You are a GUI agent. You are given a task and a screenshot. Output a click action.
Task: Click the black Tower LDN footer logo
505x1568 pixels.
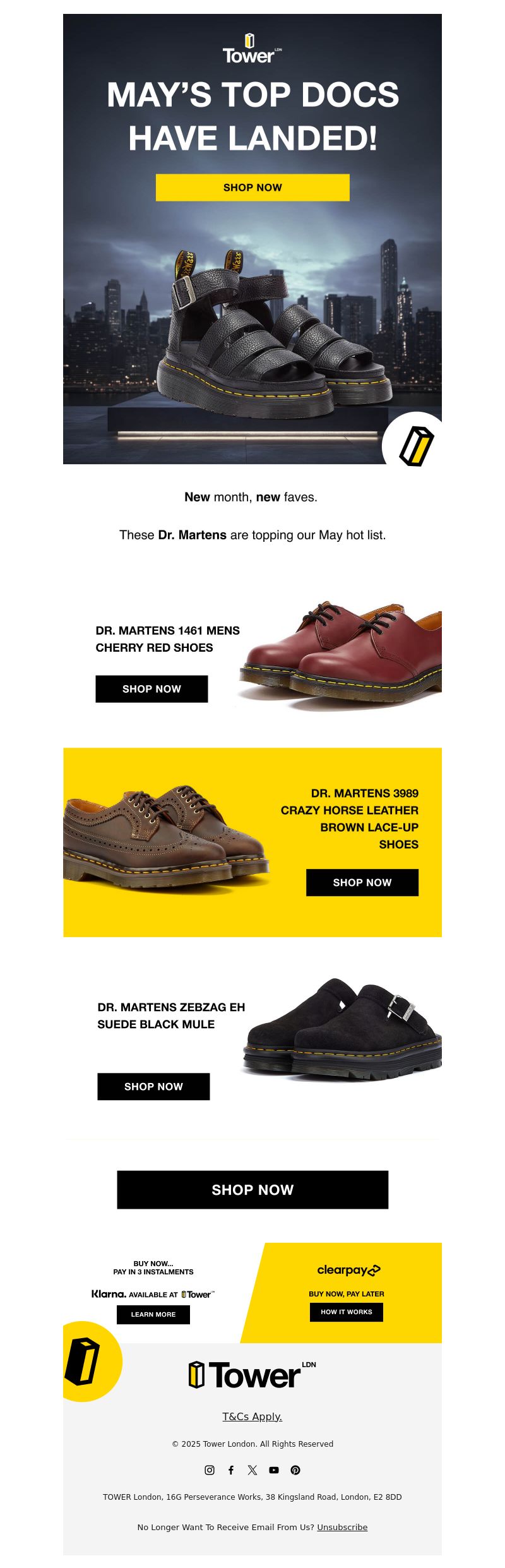point(252,1375)
